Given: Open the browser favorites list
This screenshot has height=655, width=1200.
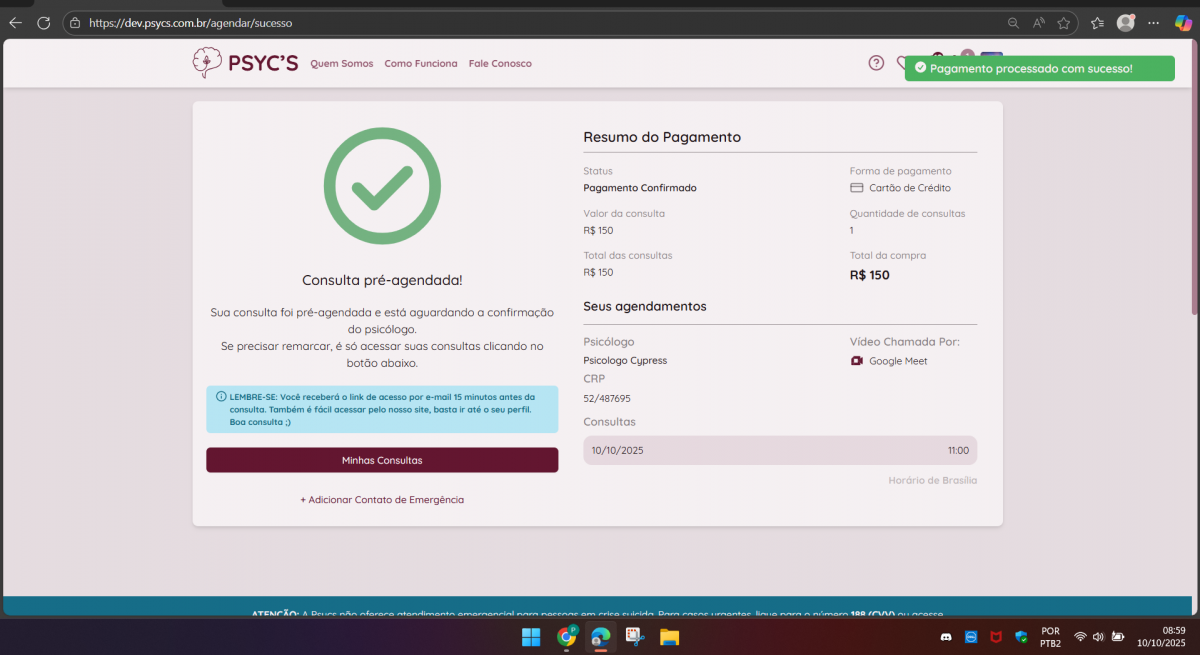Looking at the screenshot, I should (x=1097, y=23).
